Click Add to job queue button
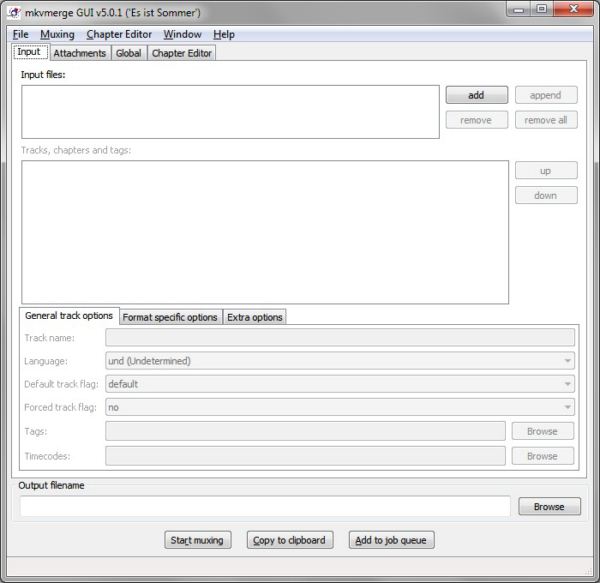This screenshot has height=583, width=600. tap(391, 540)
